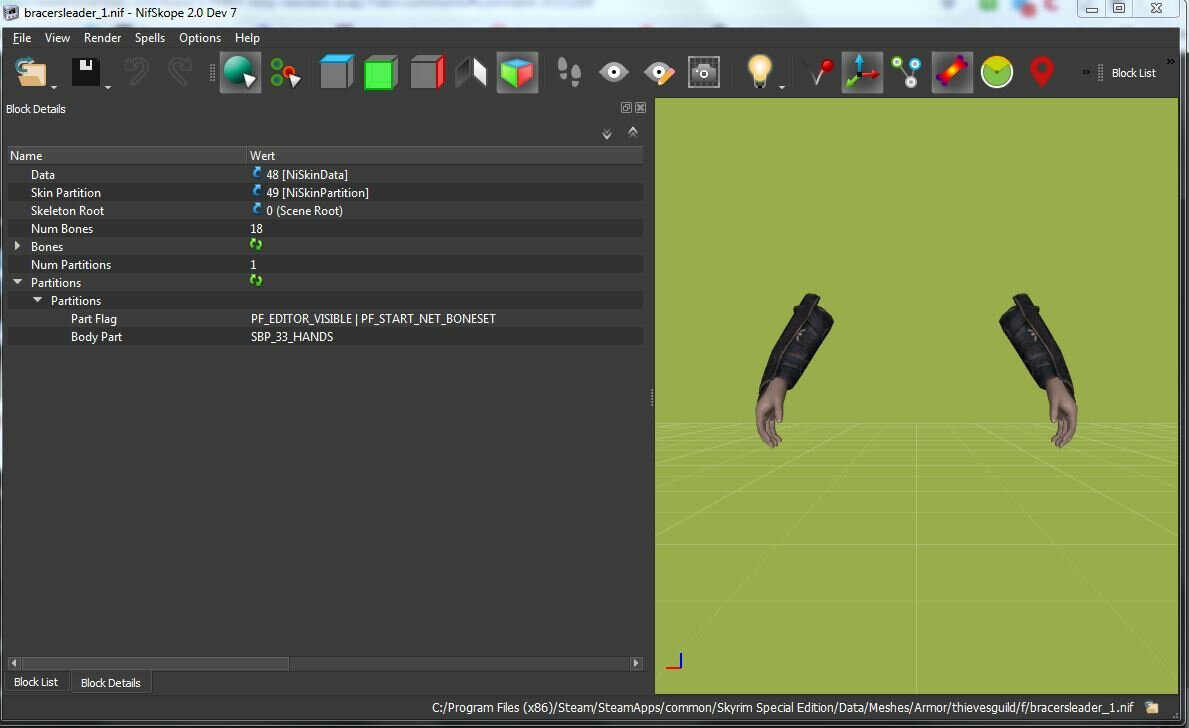This screenshot has height=728, width=1189.
Task: Open the Render menu
Action: pos(102,38)
